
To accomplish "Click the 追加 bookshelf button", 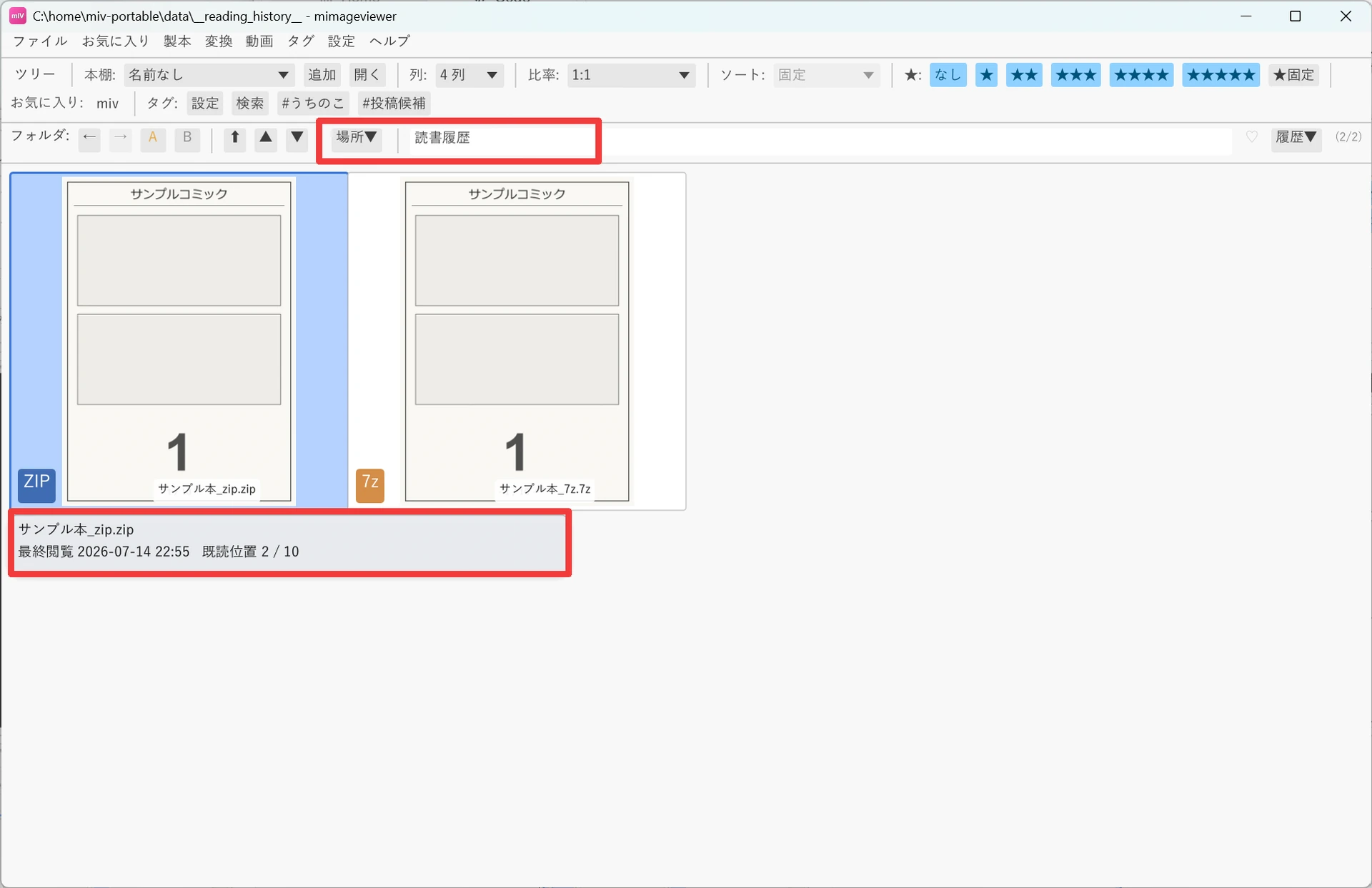I will coord(322,75).
